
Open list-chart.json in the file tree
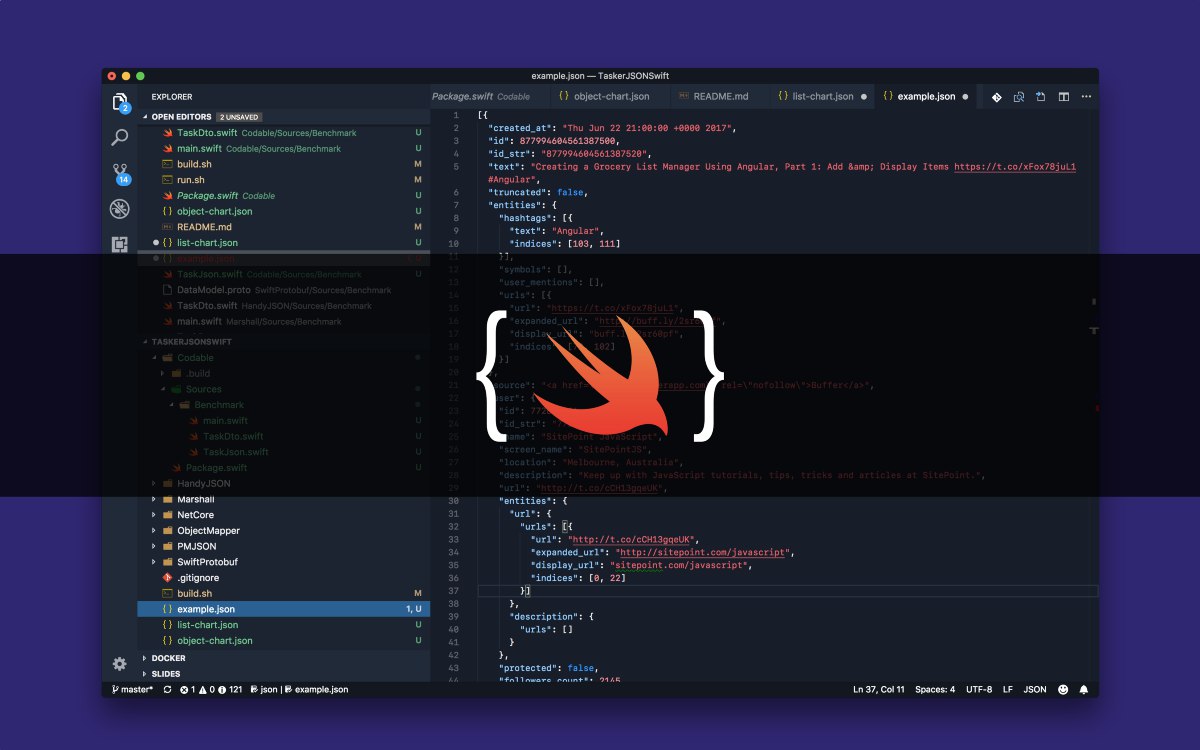[x=284, y=625]
